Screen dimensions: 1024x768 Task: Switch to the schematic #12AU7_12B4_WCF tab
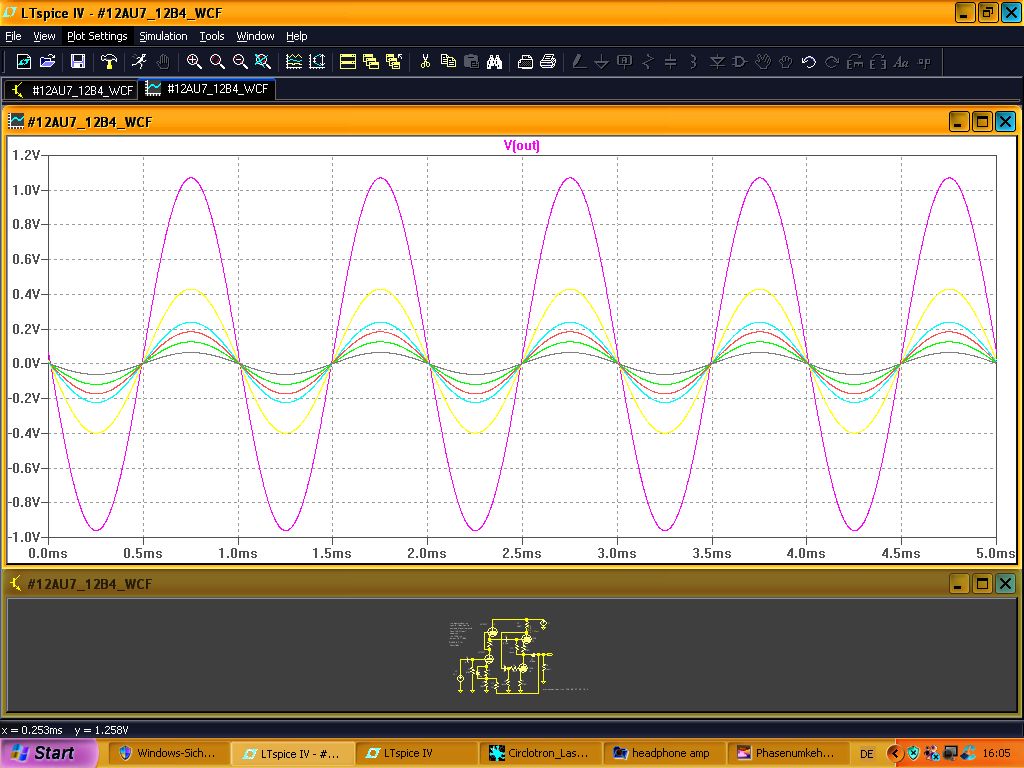click(70, 89)
